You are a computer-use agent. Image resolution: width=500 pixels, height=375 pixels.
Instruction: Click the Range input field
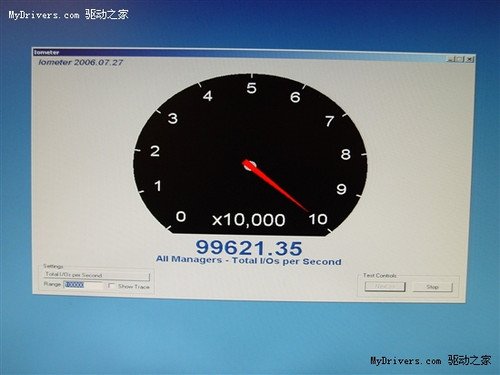coord(83,285)
